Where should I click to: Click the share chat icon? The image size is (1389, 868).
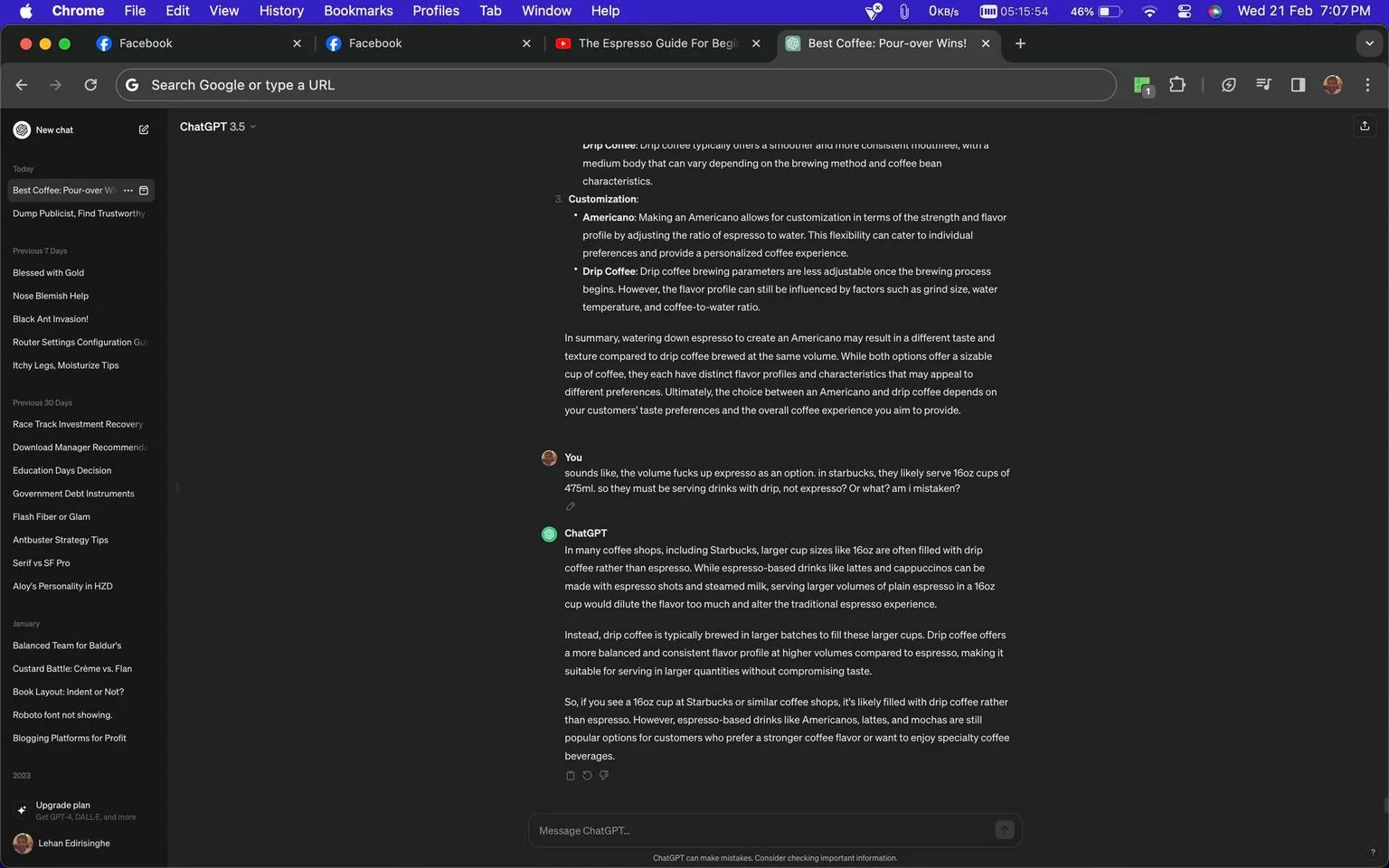coord(1365,126)
